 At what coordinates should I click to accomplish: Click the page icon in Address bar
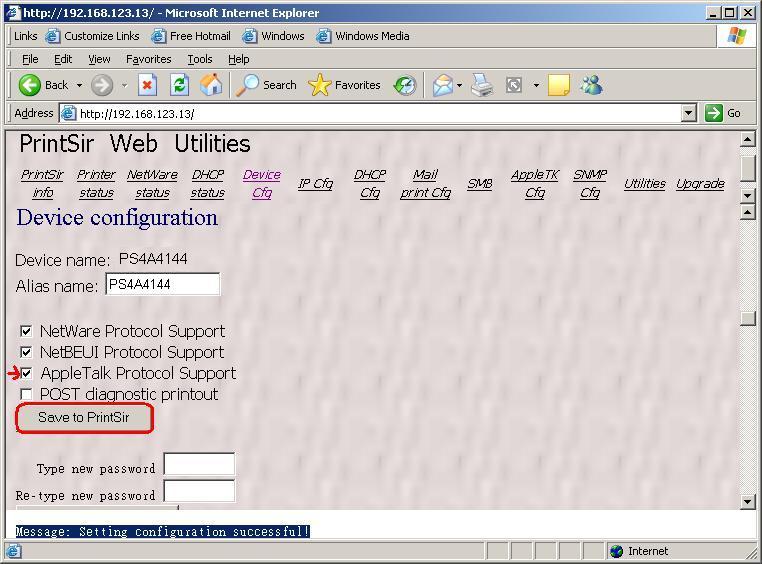(69, 113)
